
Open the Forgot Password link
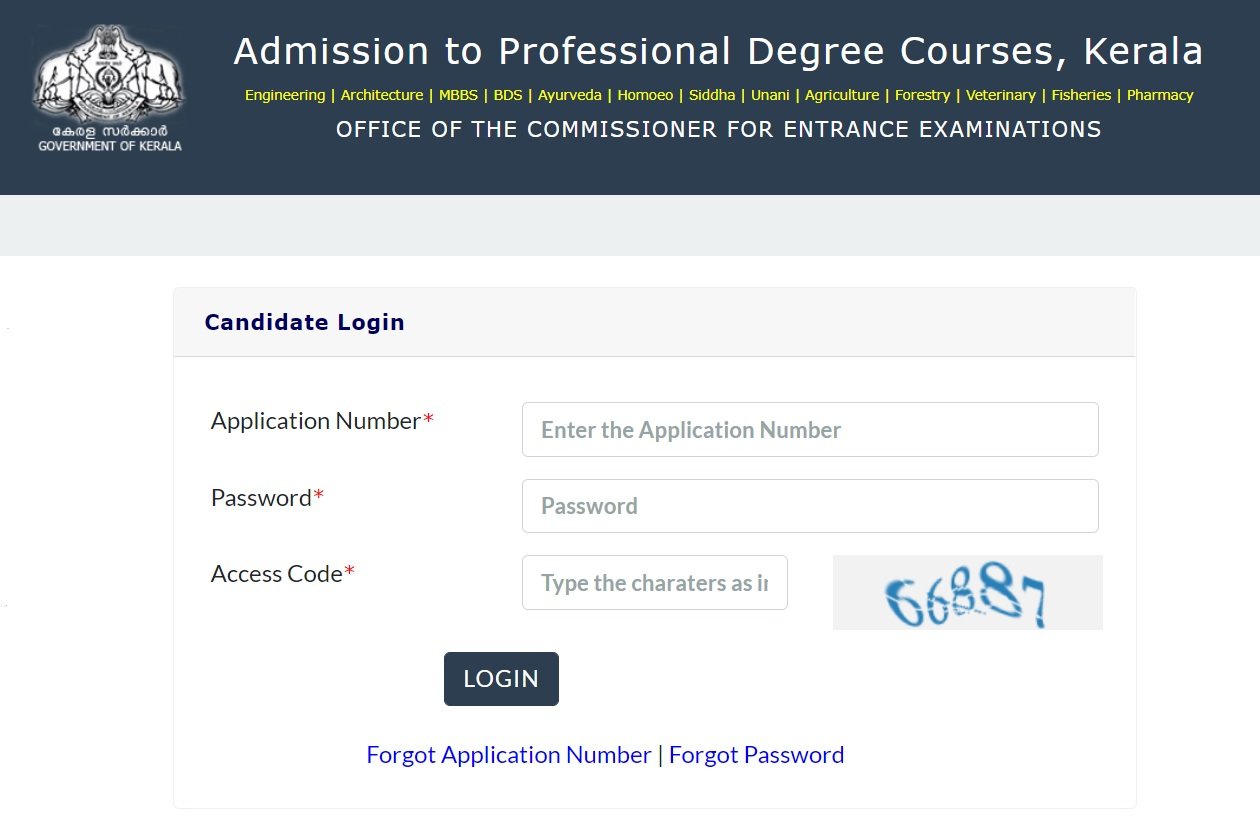(756, 754)
